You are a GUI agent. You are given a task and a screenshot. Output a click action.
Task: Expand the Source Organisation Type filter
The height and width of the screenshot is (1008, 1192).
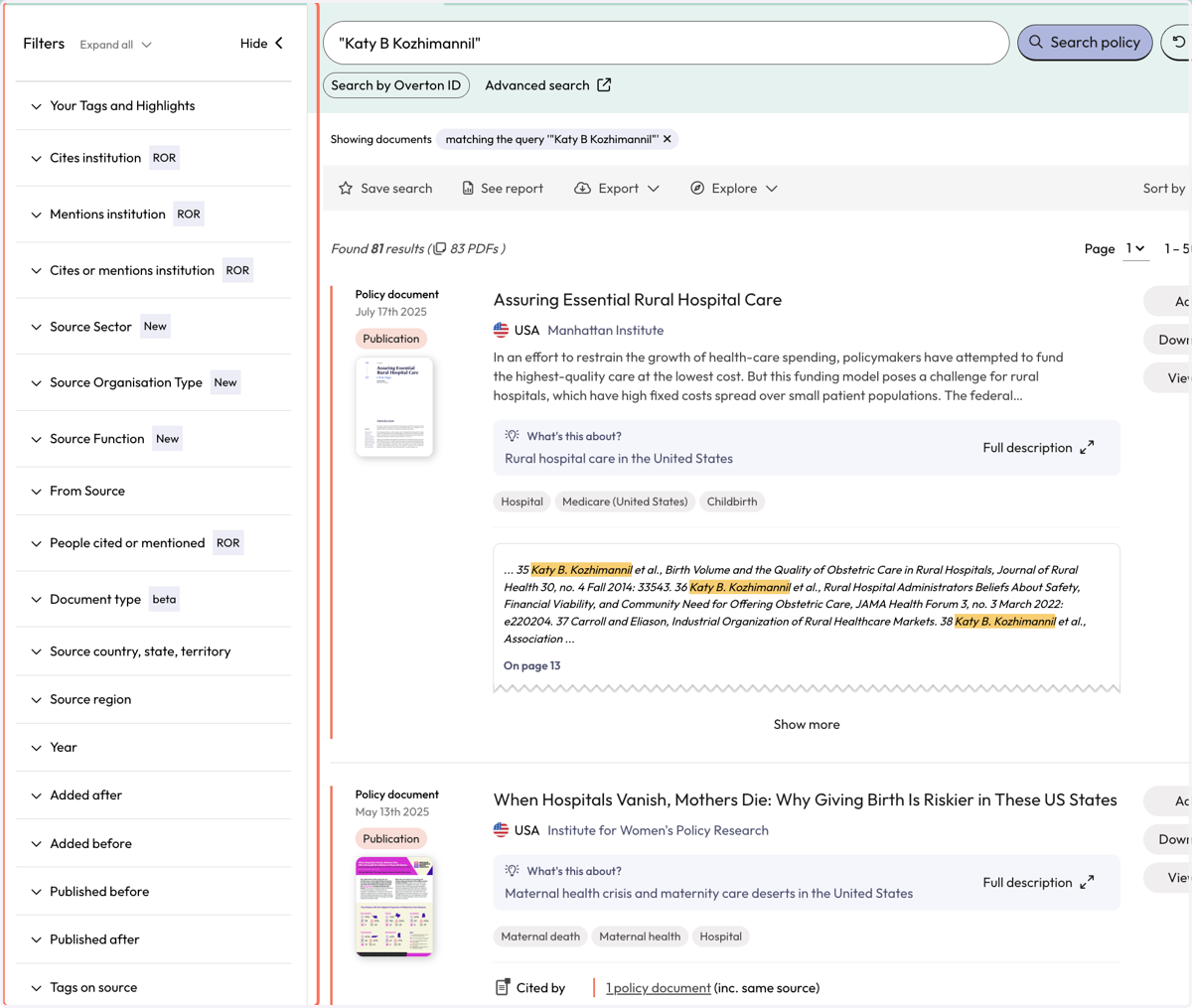(154, 382)
